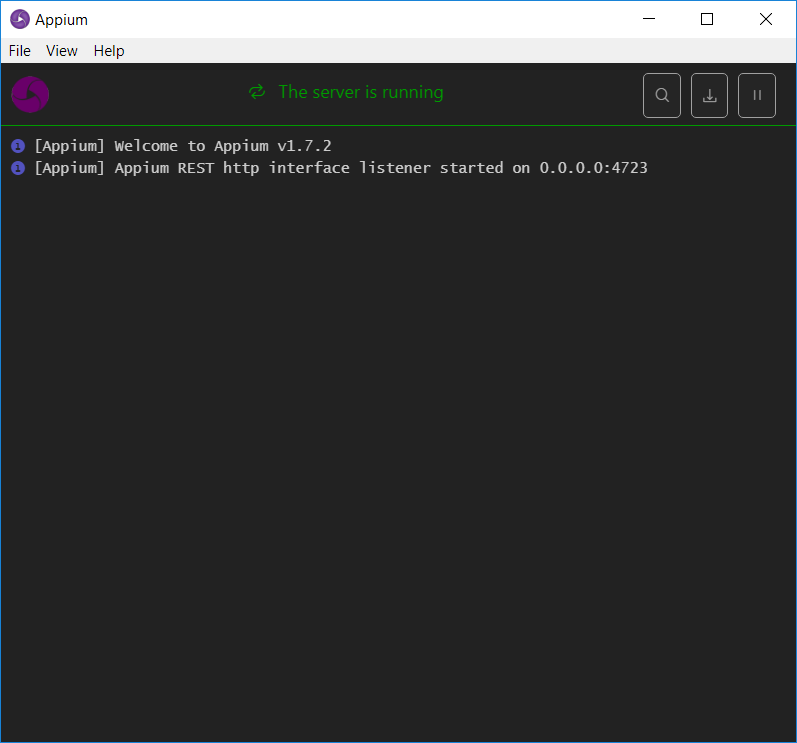Click info icon beside Welcome to Appium line
The image size is (797, 743).
click(x=18, y=146)
